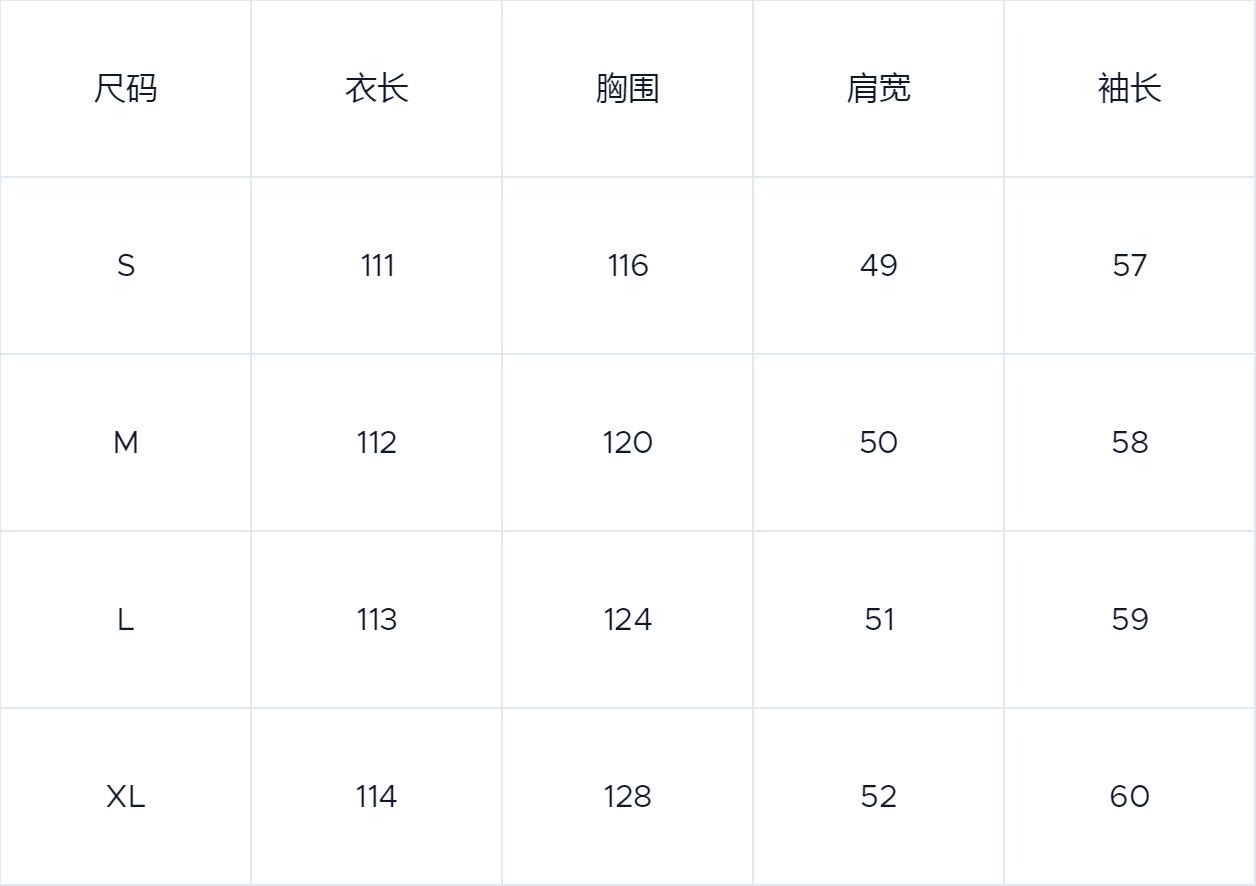
Task: Click the XL size cell
Action: (126, 797)
